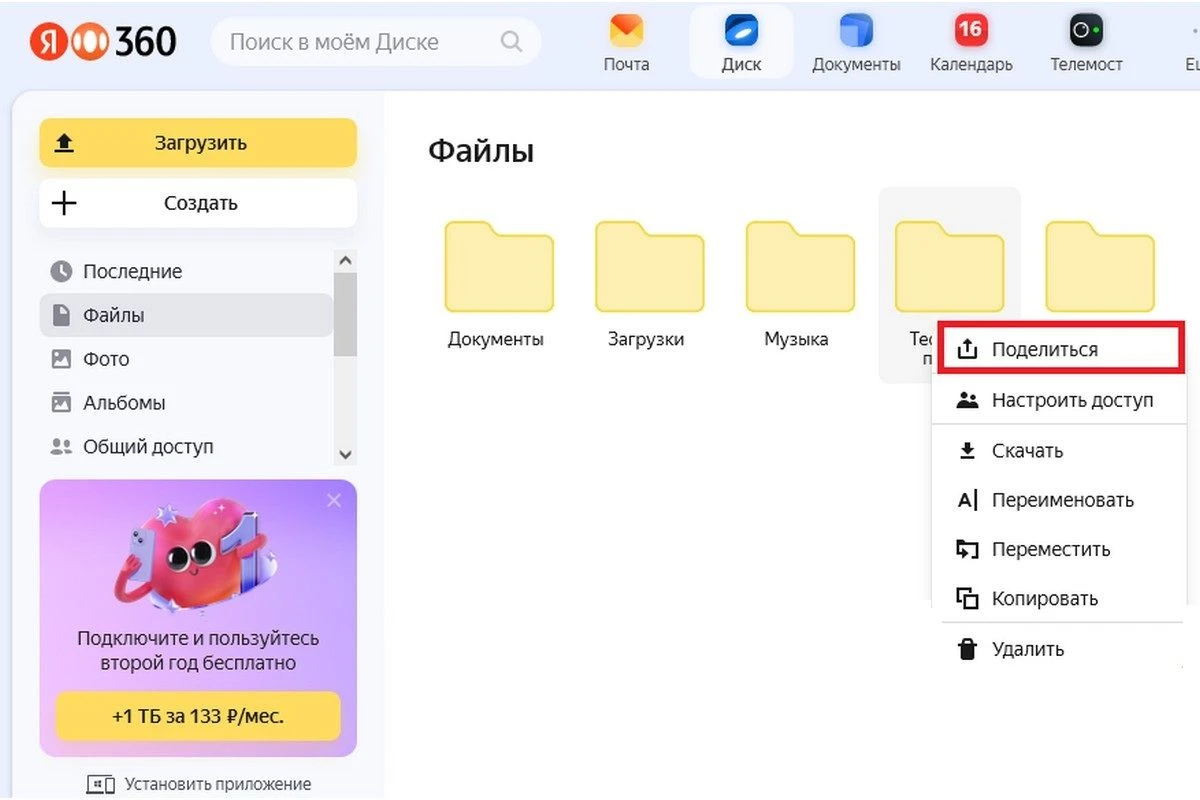
Task: Click the promo text about second year free
Action: [198, 650]
